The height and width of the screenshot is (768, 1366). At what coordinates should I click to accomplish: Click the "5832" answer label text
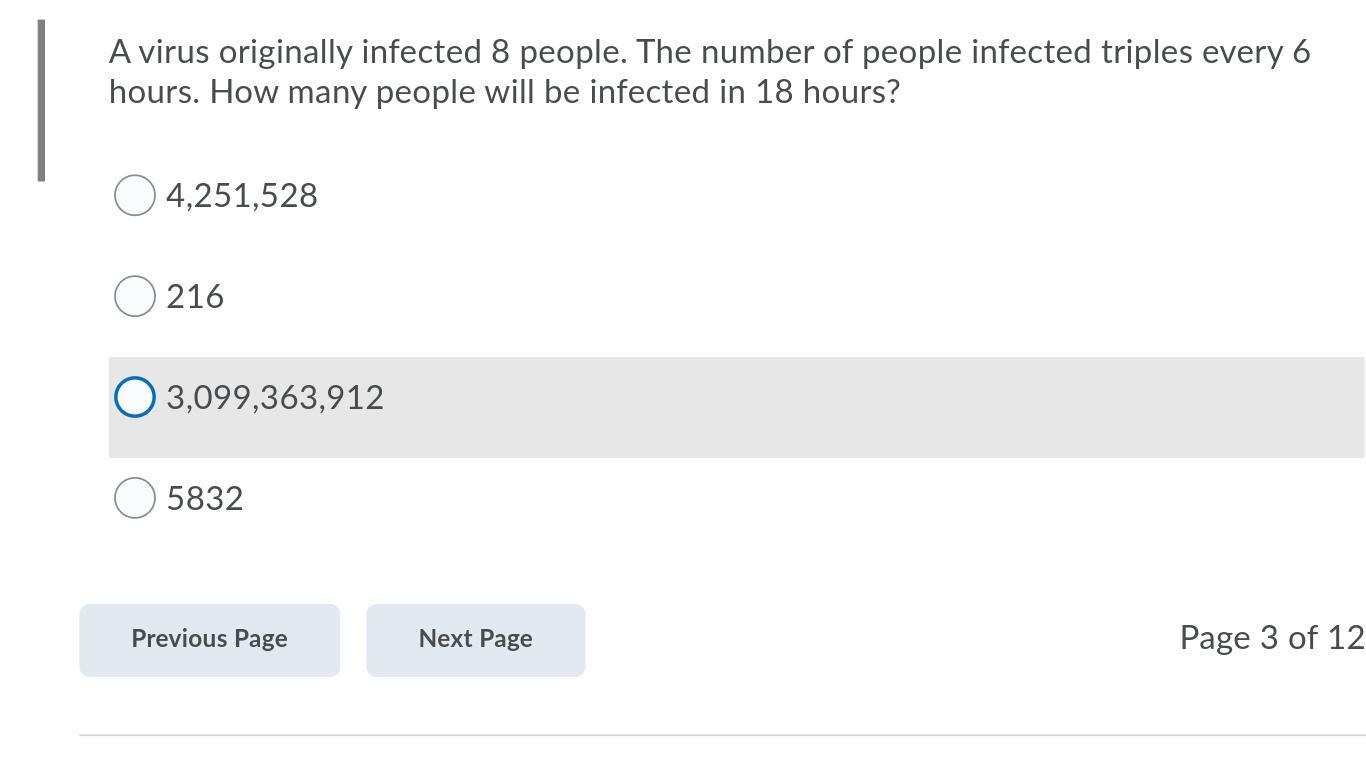click(205, 499)
